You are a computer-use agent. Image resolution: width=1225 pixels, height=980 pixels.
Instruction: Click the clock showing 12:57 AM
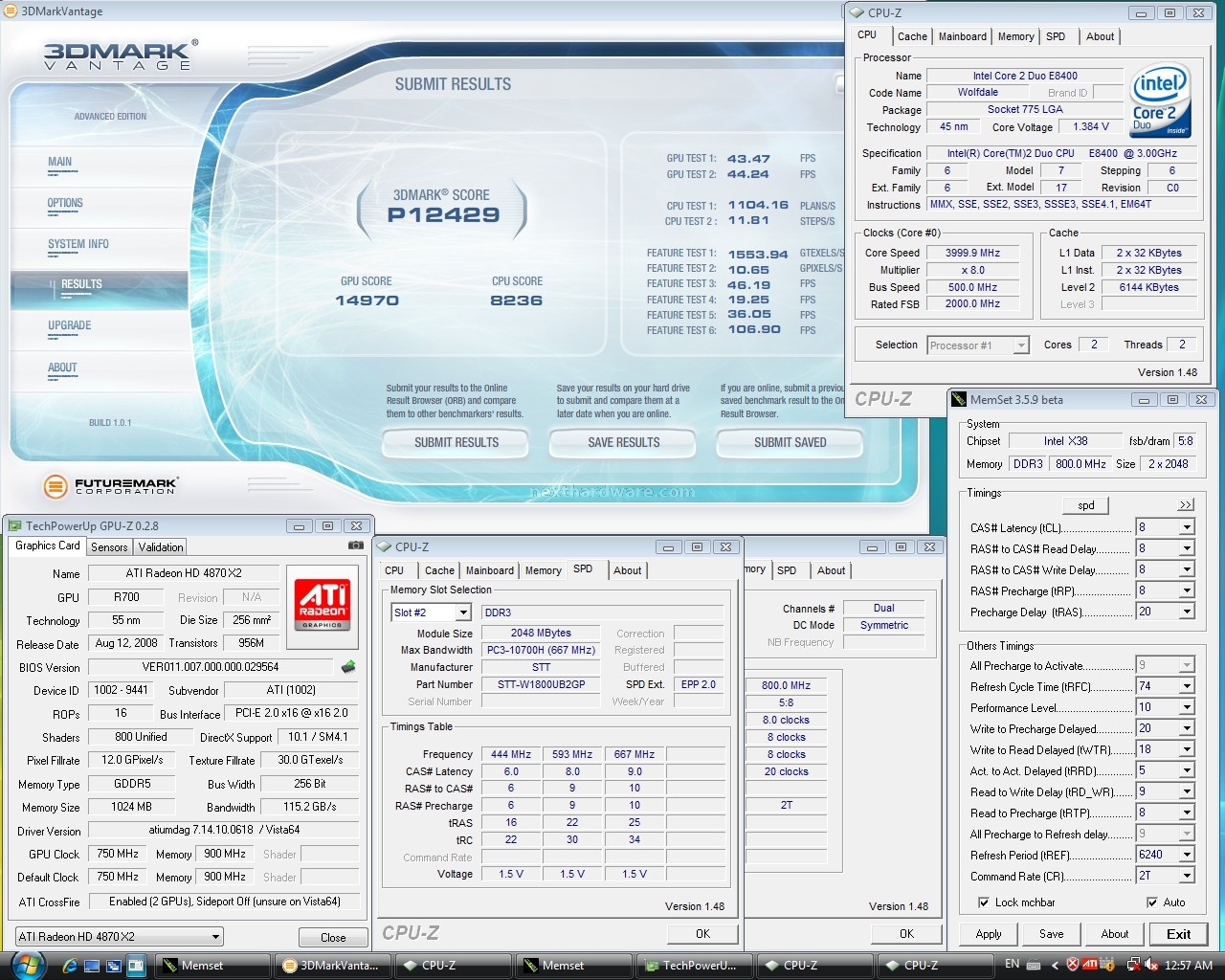(x=1189, y=965)
